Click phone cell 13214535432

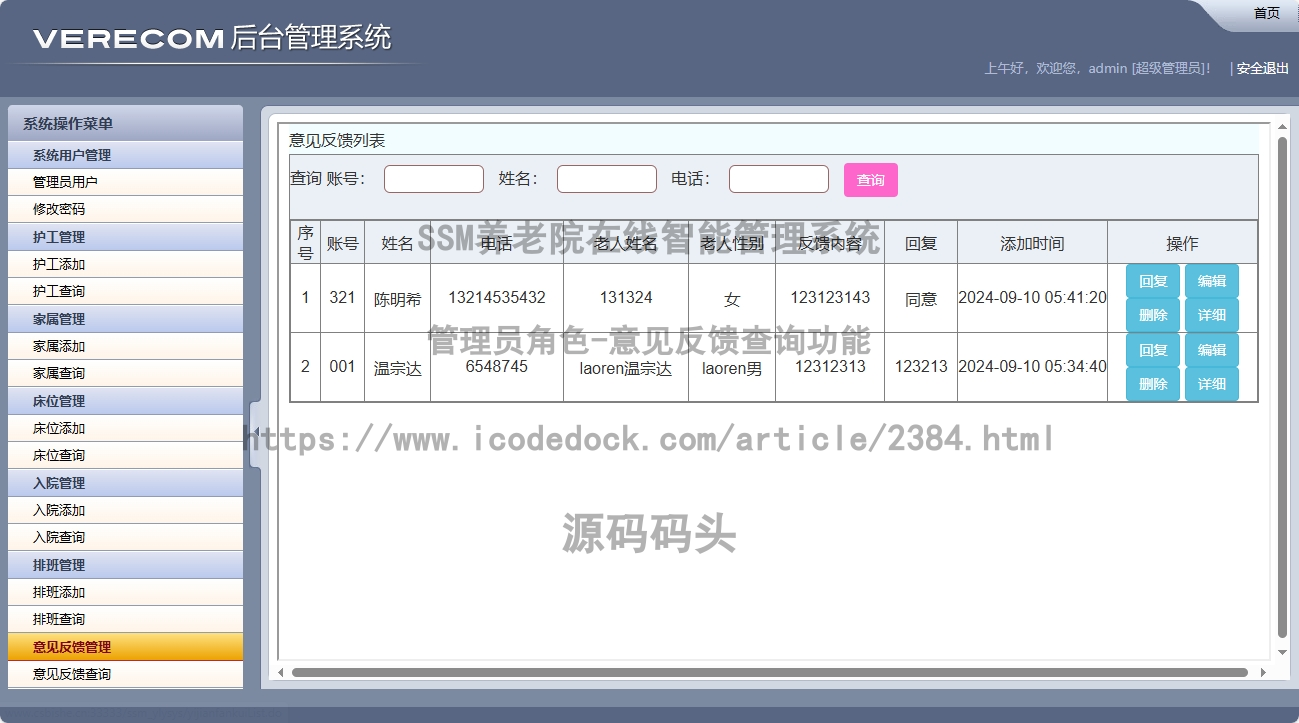click(x=497, y=298)
